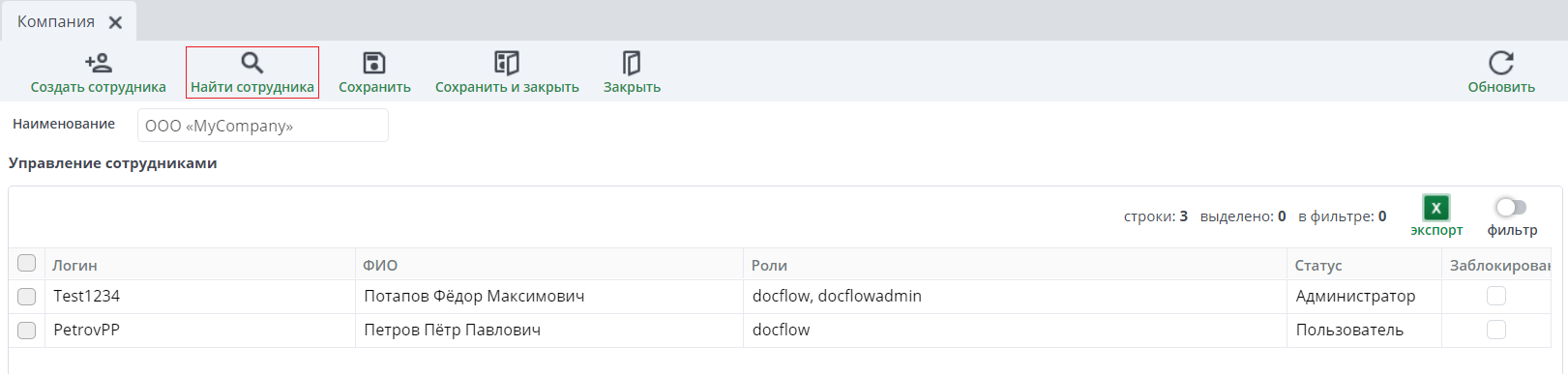Click the Наименование input field with ООО «MyCompany»
Image resolution: width=1568 pixels, height=374 pixels.
pos(263,126)
